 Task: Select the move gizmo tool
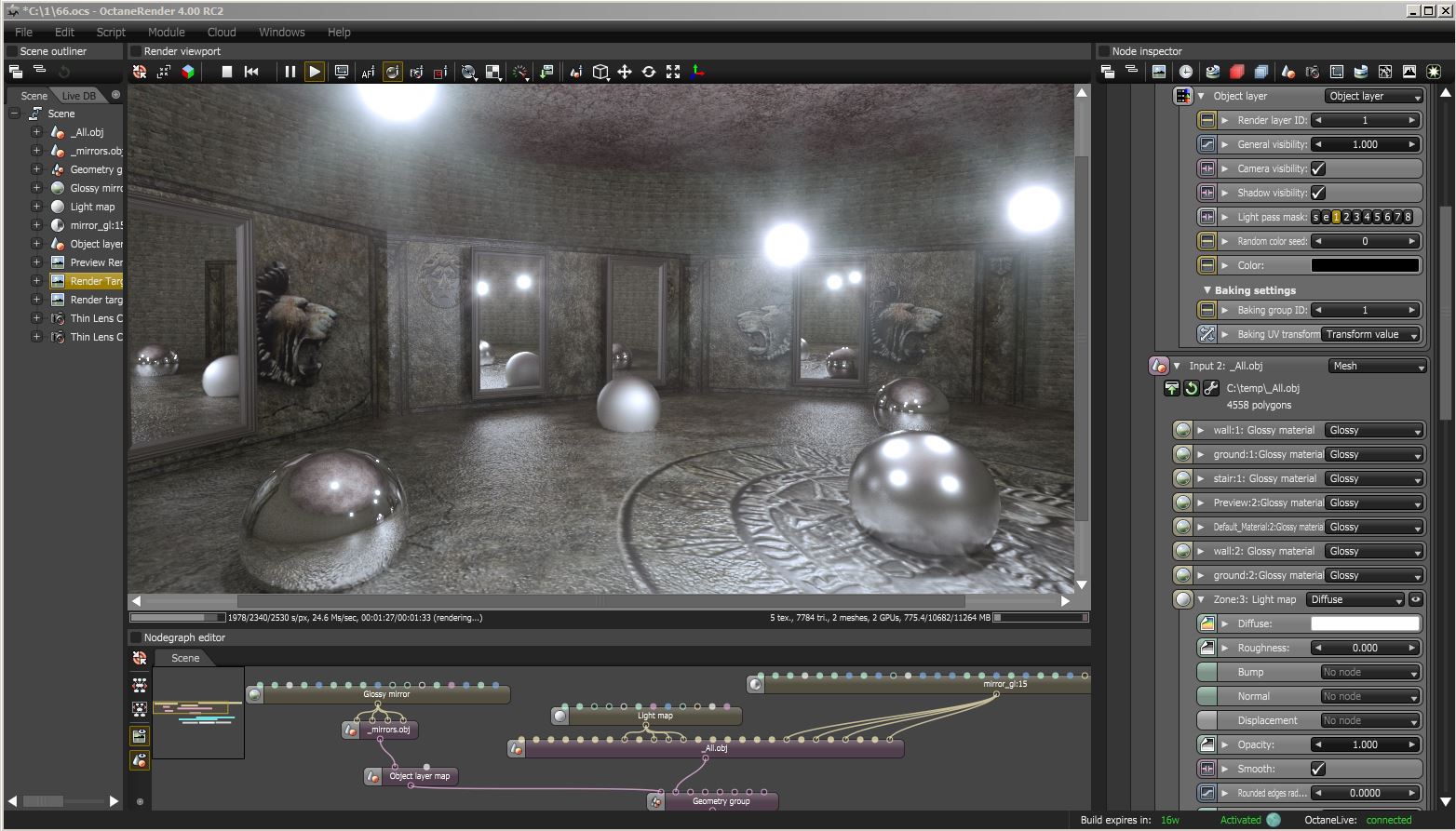click(625, 72)
